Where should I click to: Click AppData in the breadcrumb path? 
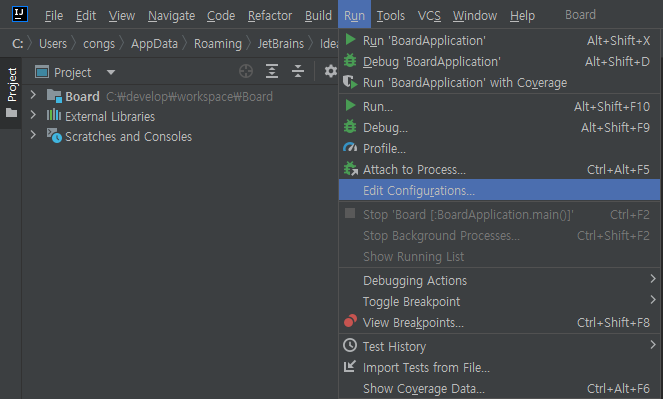tap(154, 44)
